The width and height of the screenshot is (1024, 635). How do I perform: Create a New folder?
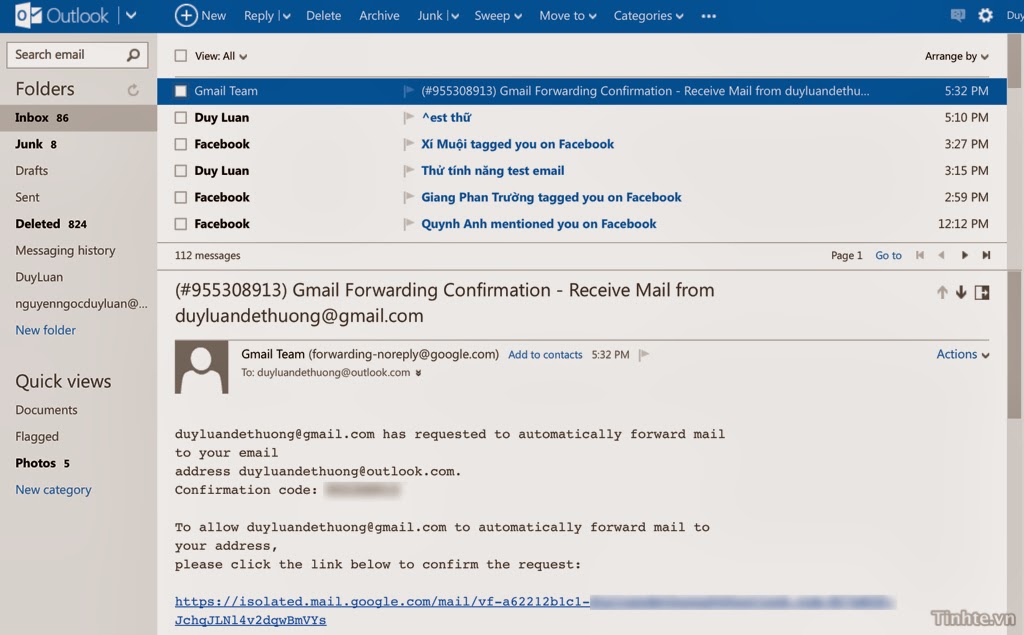tap(45, 330)
